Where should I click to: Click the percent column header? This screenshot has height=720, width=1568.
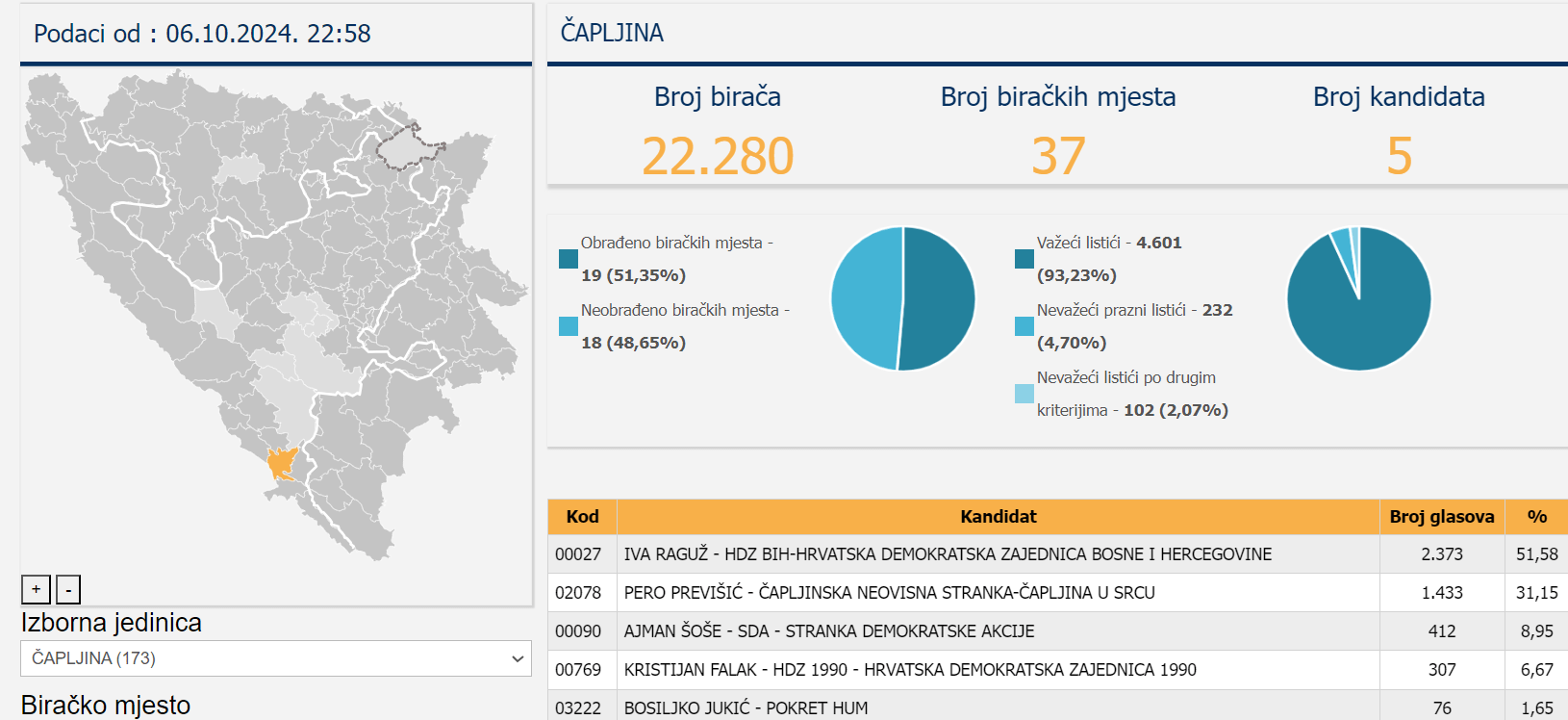[x=1536, y=517]
